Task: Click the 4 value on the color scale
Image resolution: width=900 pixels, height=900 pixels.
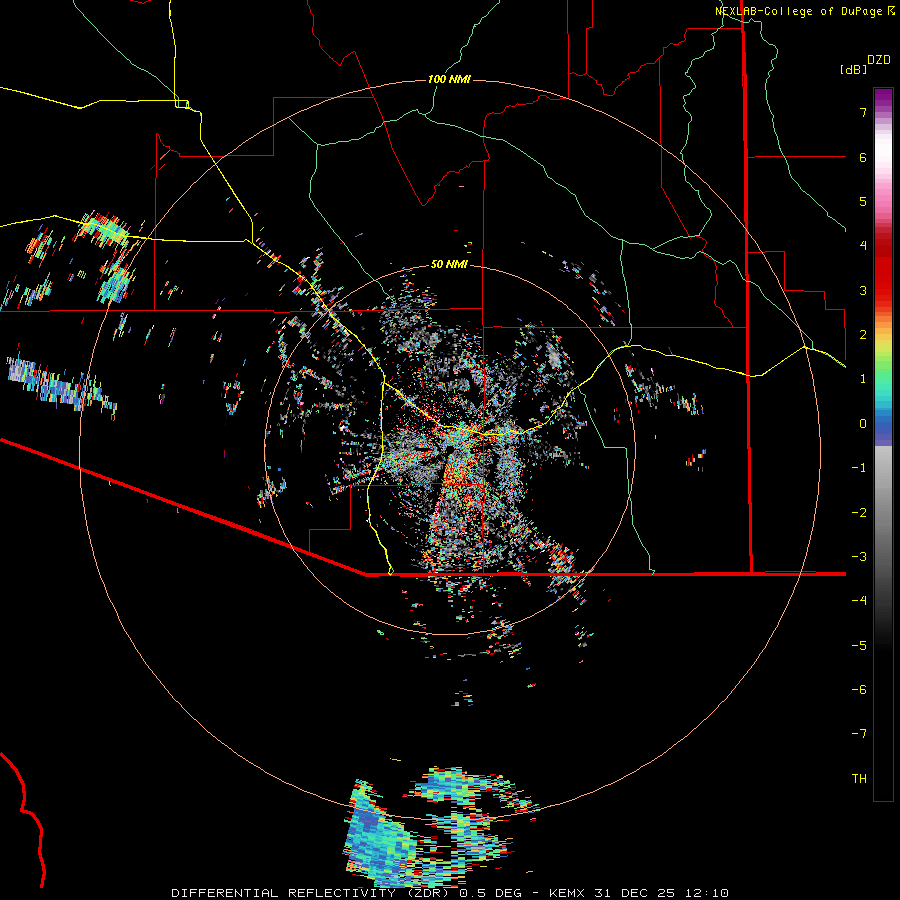Action: click(863, 246)
